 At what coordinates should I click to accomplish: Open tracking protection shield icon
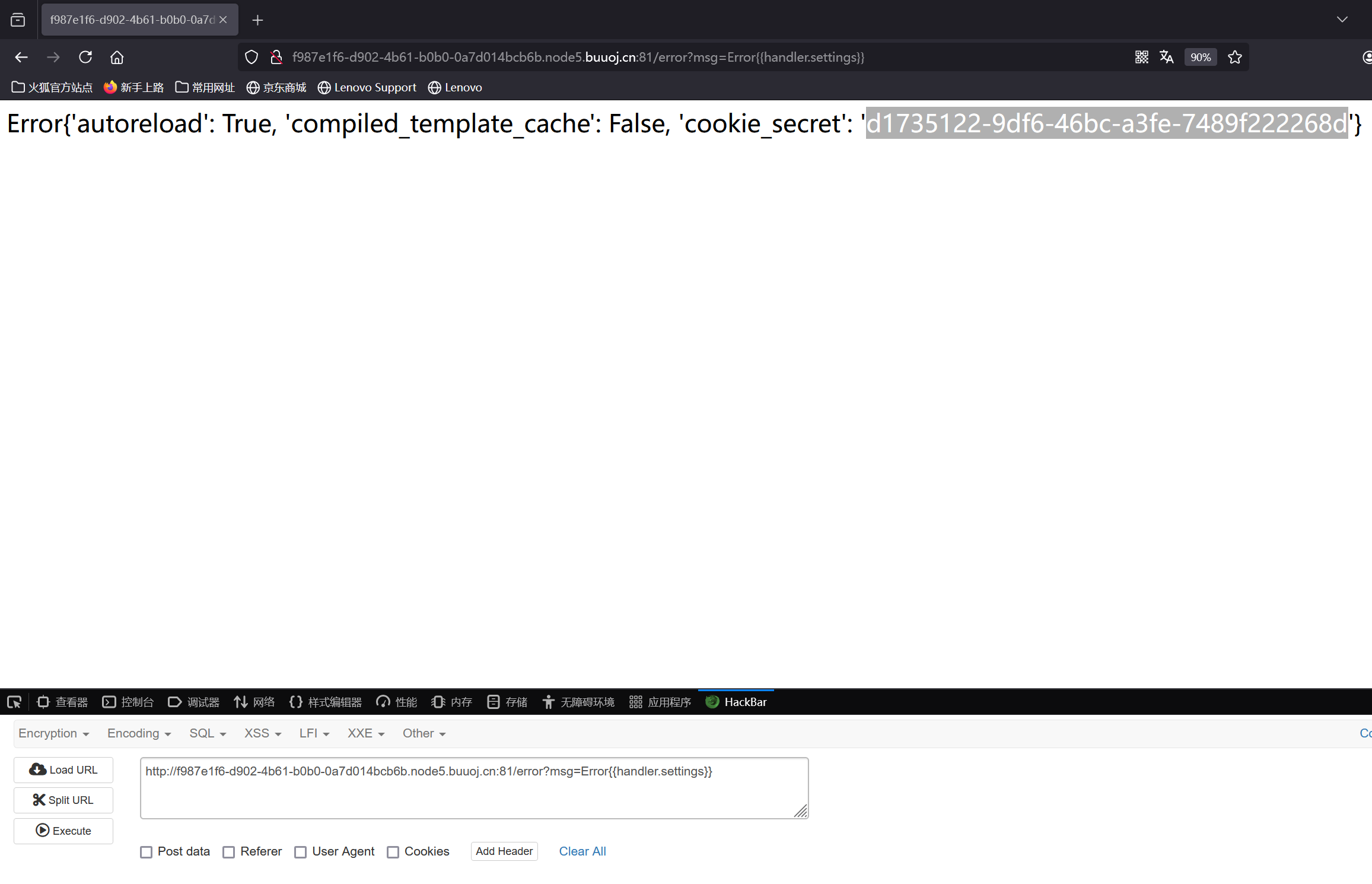[252, 57]
